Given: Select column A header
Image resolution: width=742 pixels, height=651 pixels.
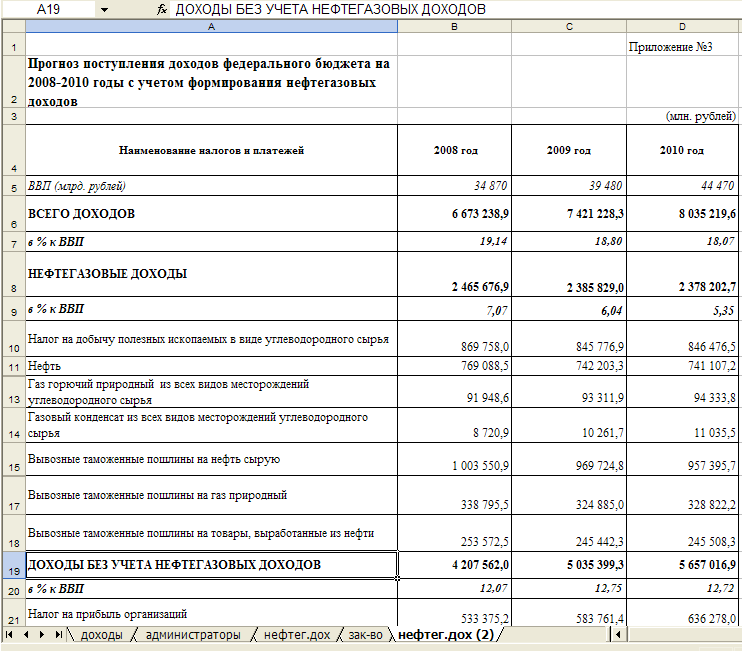Looking at the screenshot, I should [x=212, y=26].
